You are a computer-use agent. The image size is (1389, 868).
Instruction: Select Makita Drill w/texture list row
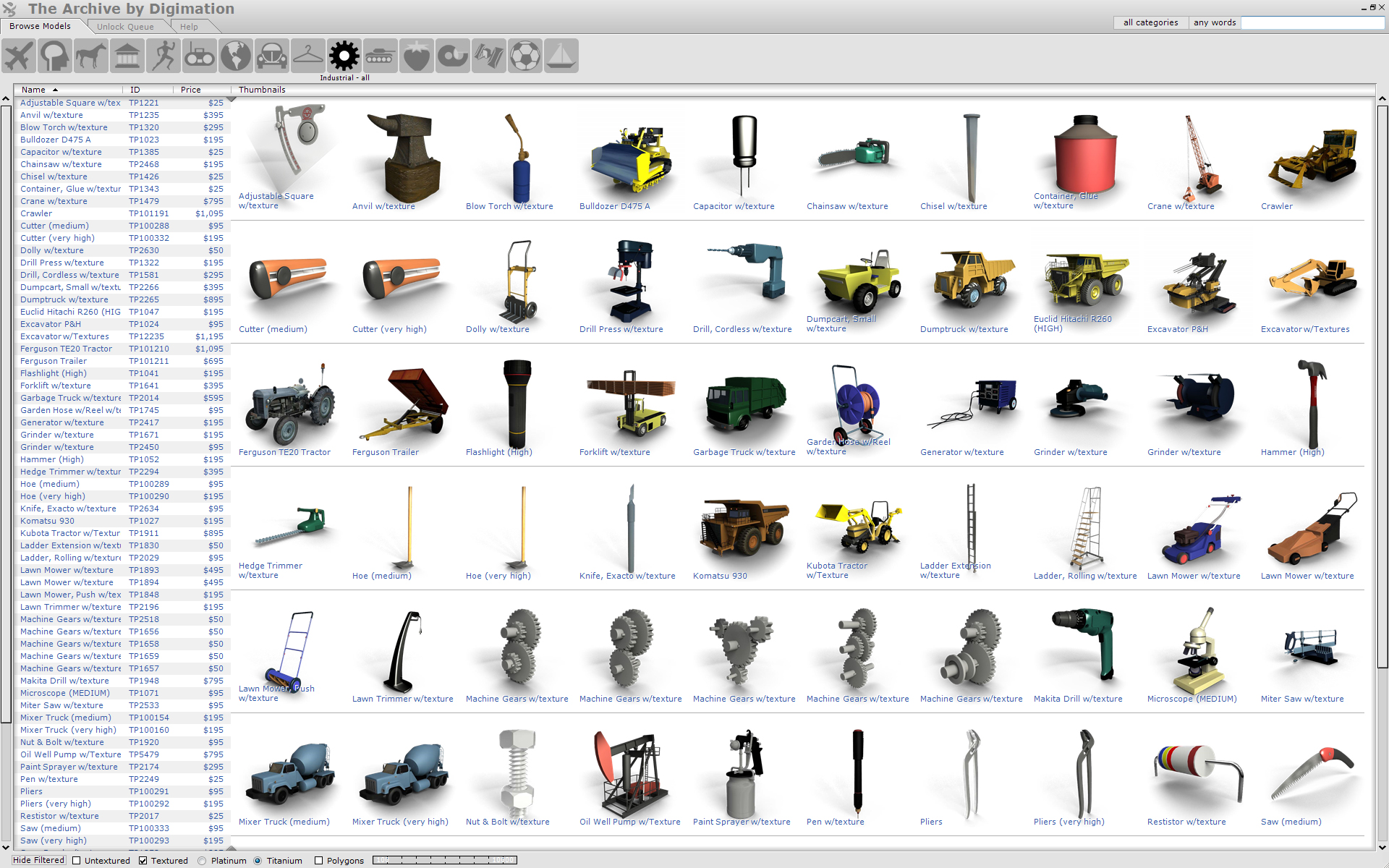point(122,681)
